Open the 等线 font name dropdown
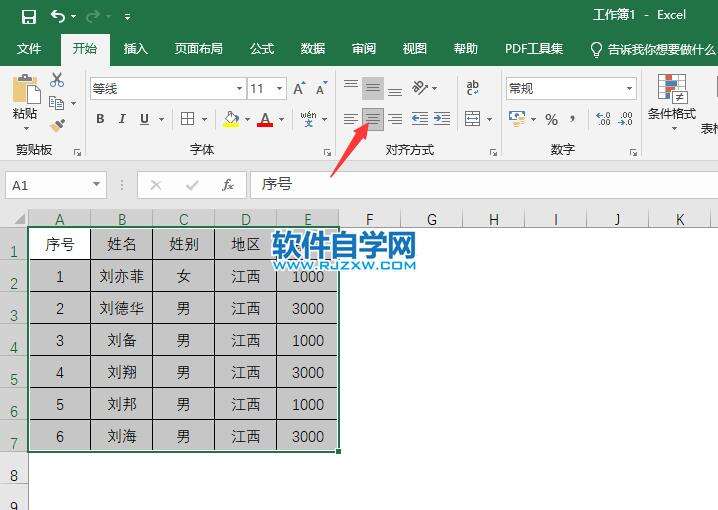 (x=239, y=88)
